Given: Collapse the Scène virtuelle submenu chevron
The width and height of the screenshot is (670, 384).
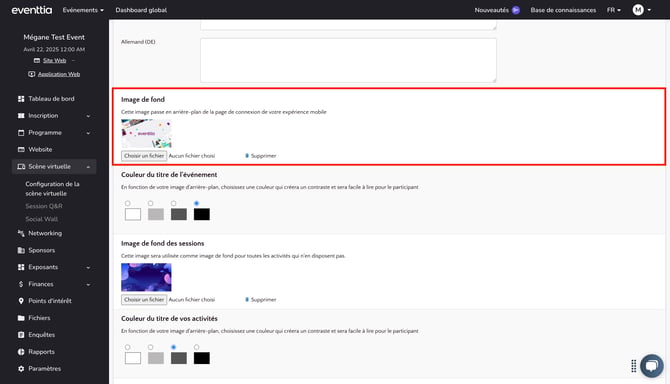Looking at the screenshot, I should tap(88, 167).
